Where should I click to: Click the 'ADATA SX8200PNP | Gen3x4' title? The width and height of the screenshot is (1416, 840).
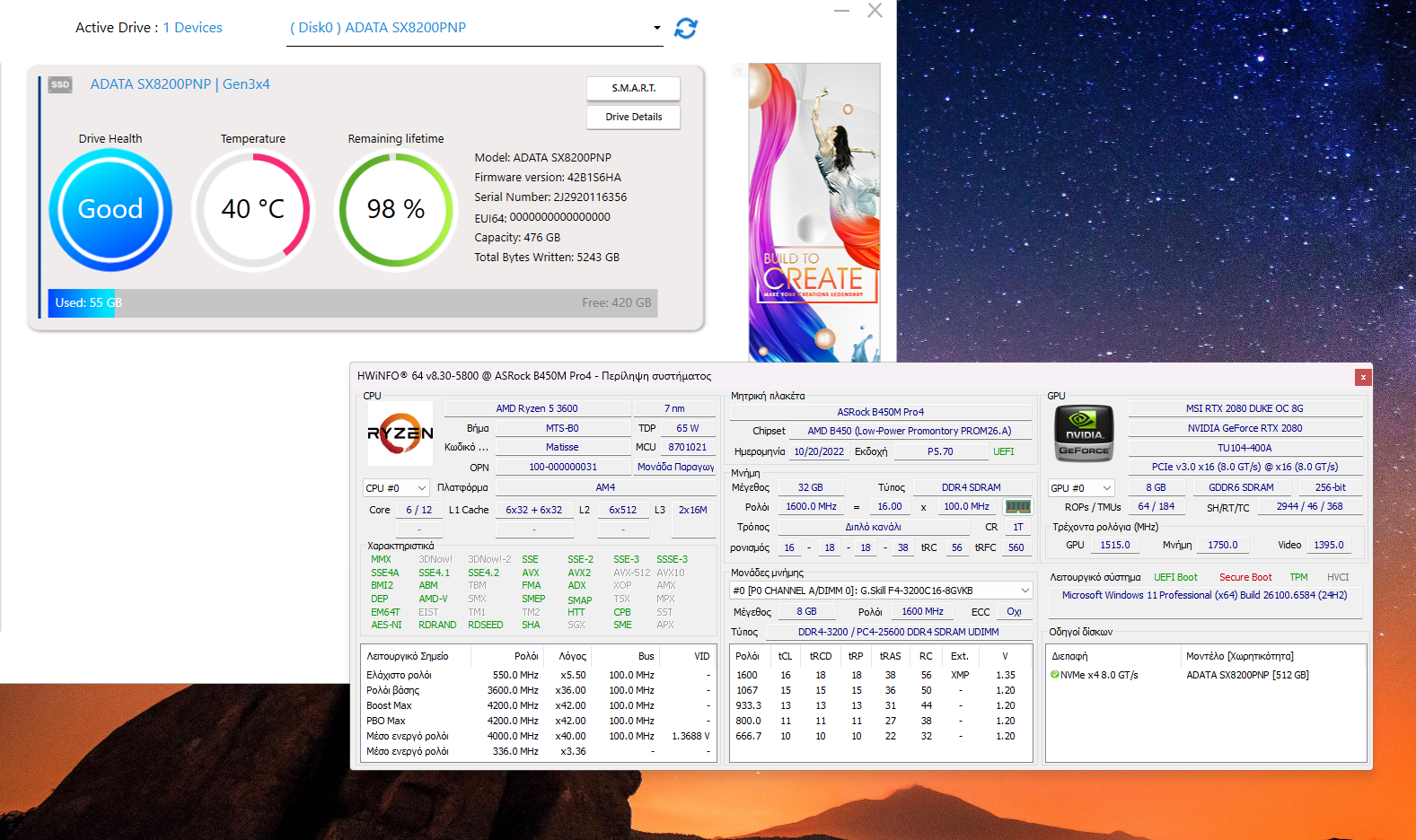(x=180, y=84)
